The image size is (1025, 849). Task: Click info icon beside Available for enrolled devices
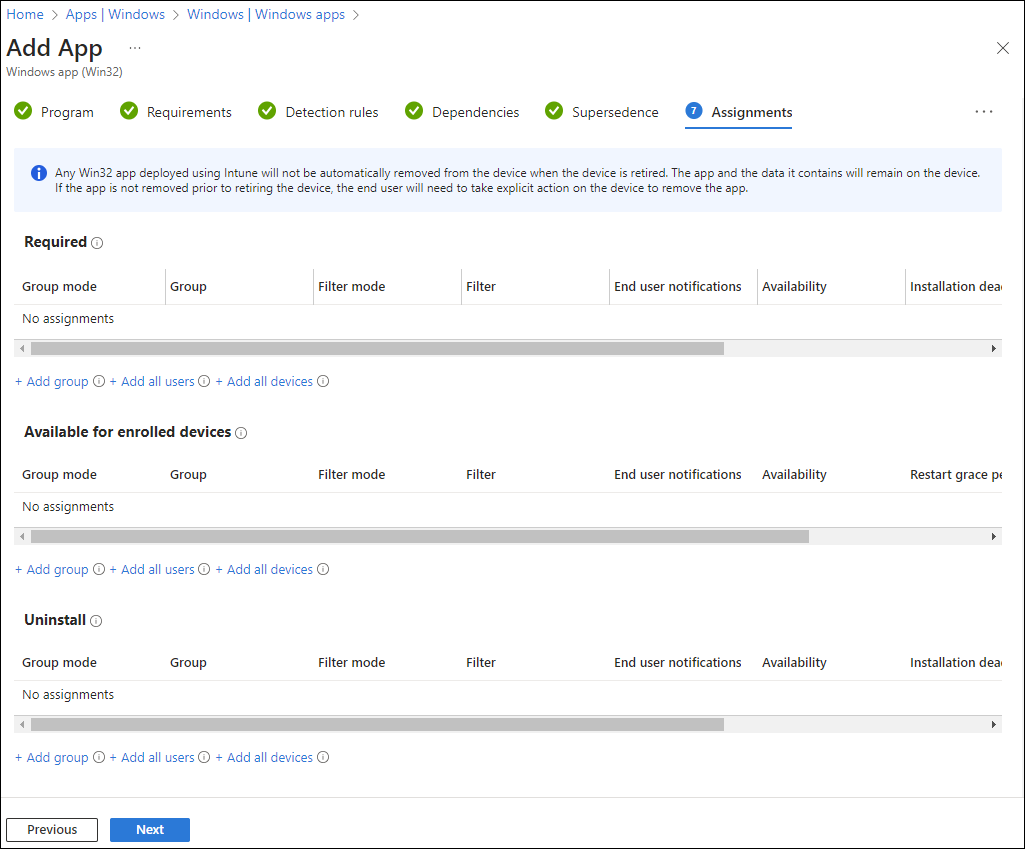coord(241,433)
